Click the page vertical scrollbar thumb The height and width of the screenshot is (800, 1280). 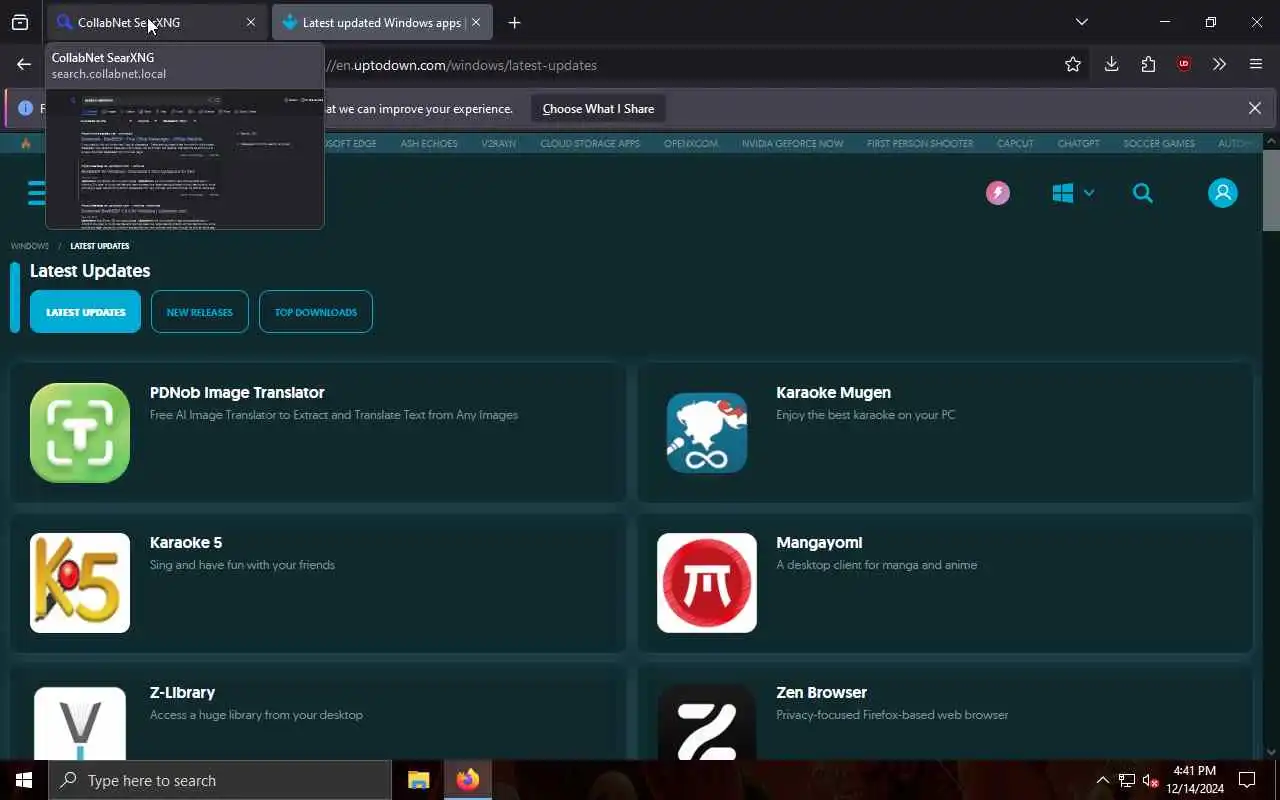pos(1271,190)
